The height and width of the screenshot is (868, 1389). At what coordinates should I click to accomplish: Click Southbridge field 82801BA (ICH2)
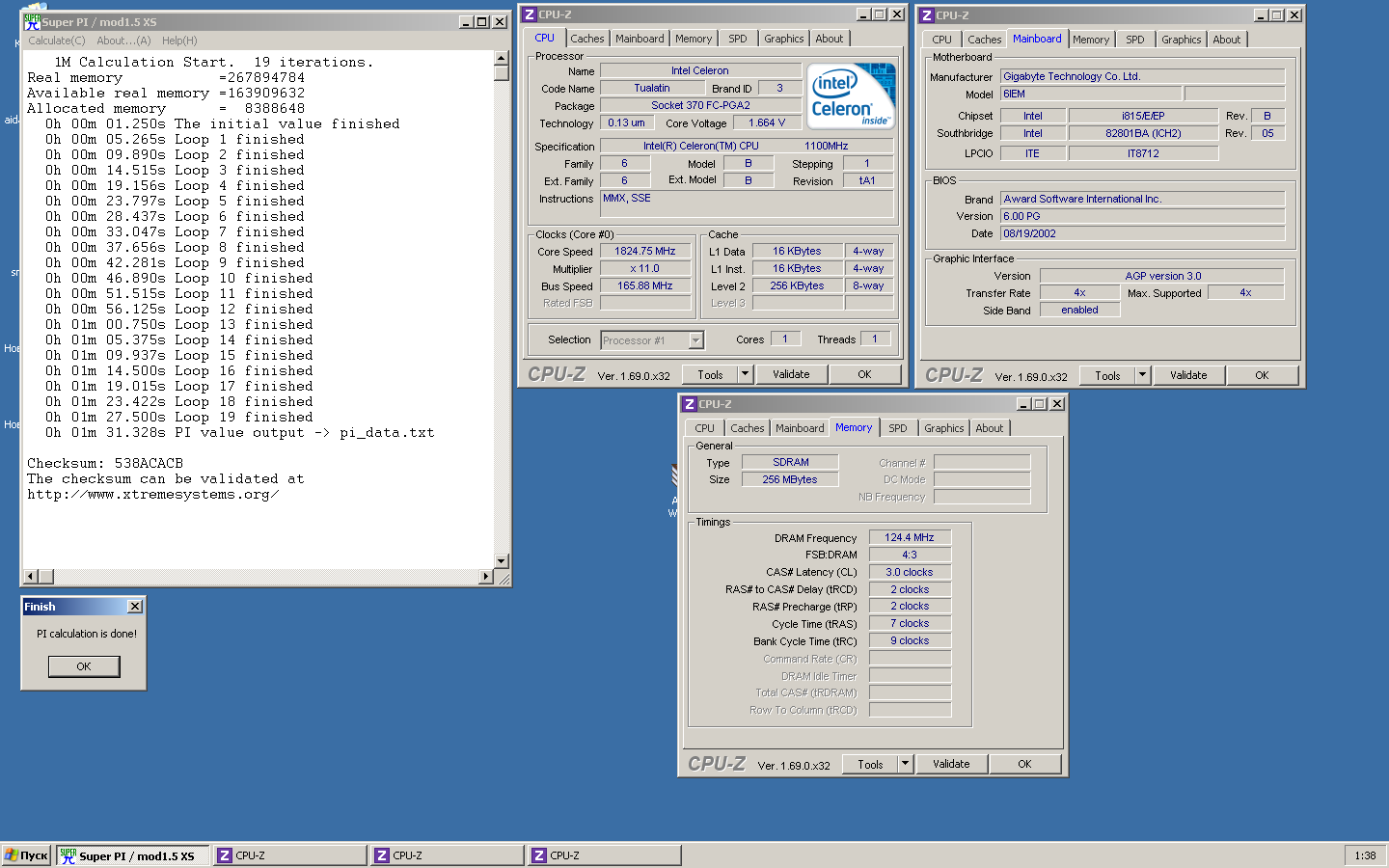coord(1143,133)
